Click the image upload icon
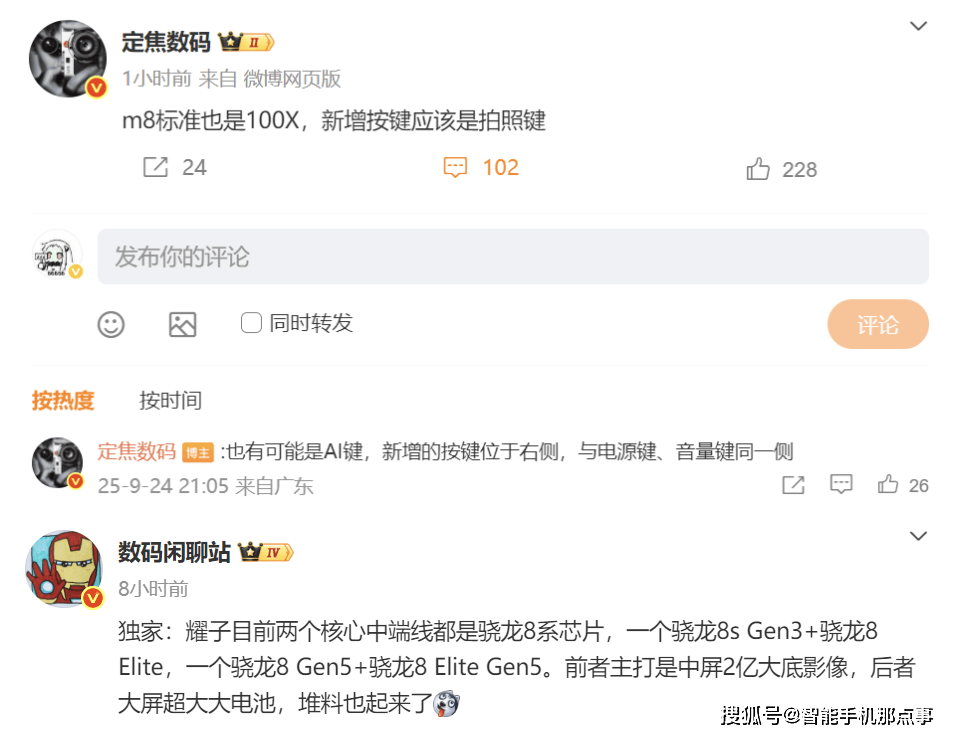The width and height of the screenshot is (955, 737). point(183,324)
